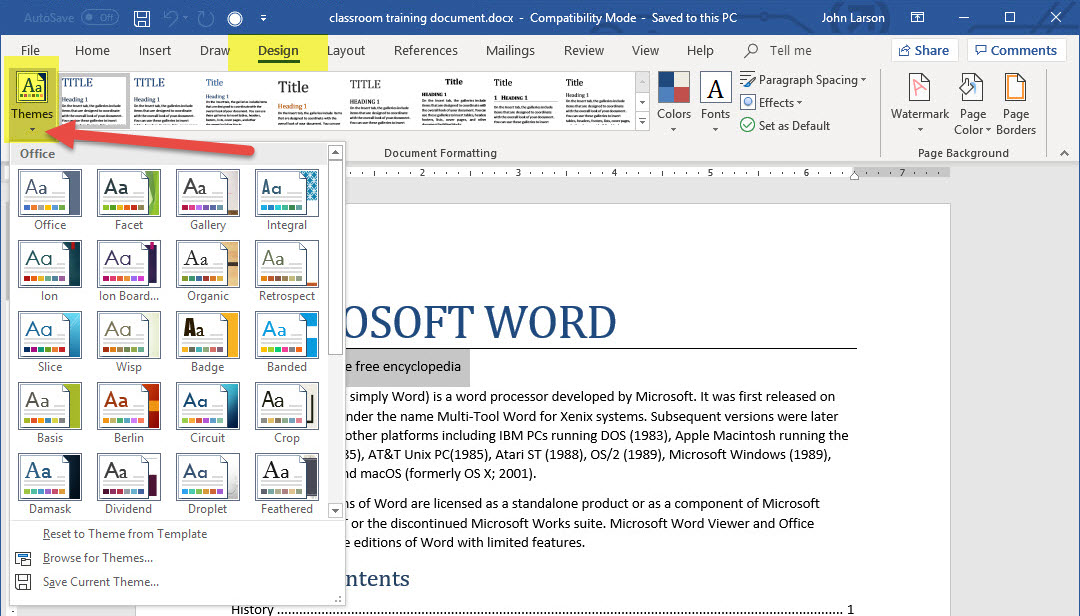Viewport: 1080px width, 616px height.
Task: Select the Circuit theme icon
Action: click(x=208, y=404)
